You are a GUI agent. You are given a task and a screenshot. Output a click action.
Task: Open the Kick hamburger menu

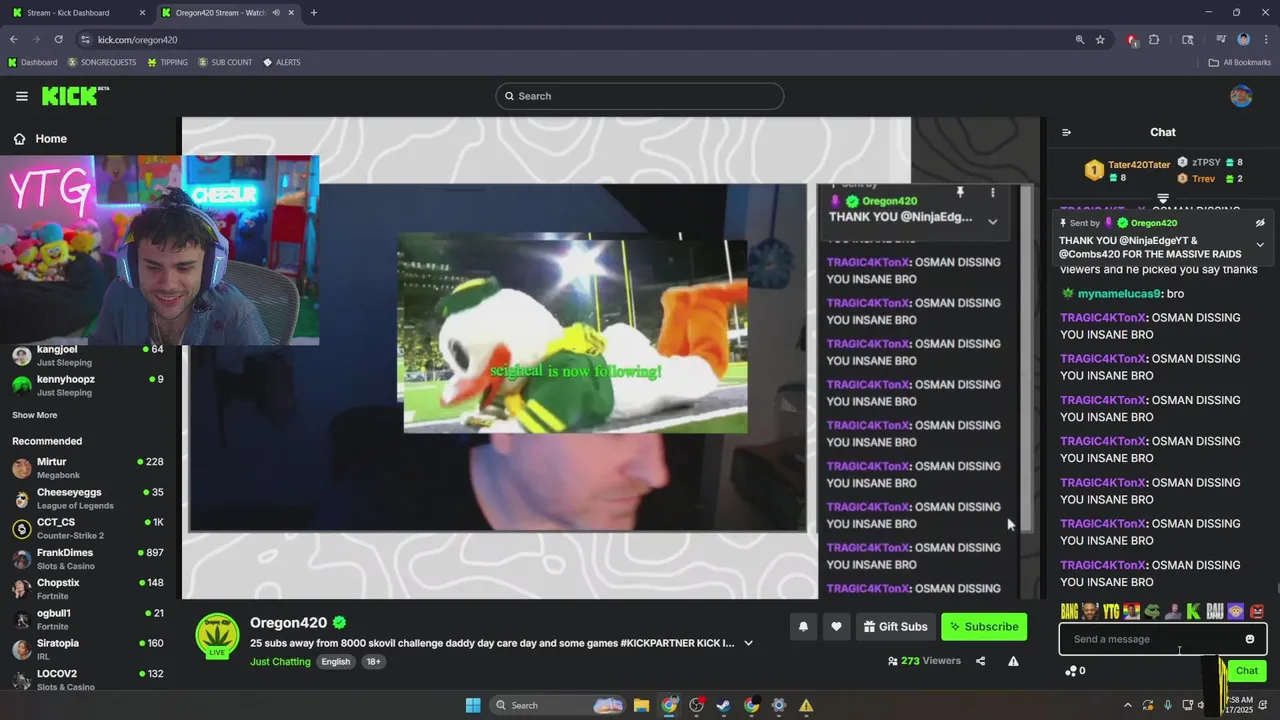(22, 96)
